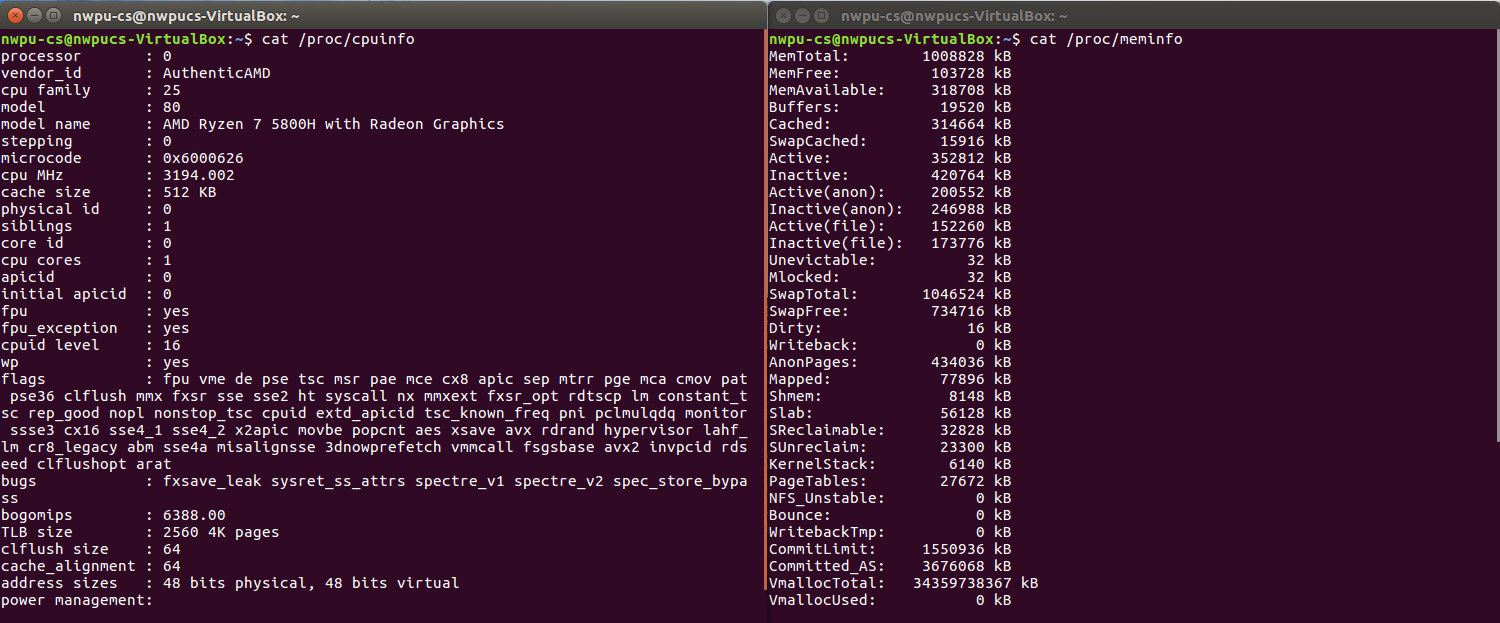Click '48 bits physical, 48 bits virtual'
The height and width of the screenshot is (623, 1500).
click(311, 583)
